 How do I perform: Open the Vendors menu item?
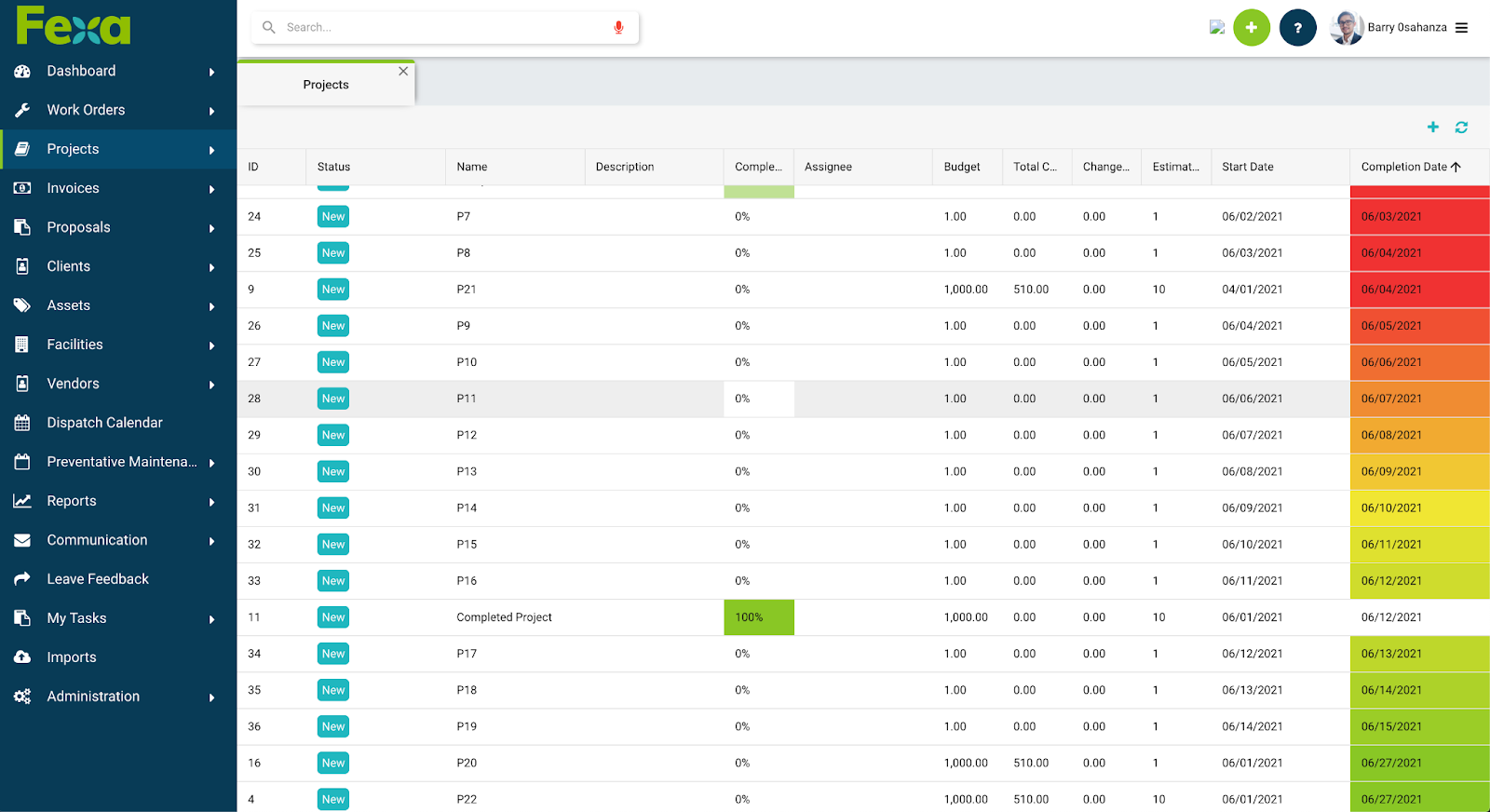point(118,384)
